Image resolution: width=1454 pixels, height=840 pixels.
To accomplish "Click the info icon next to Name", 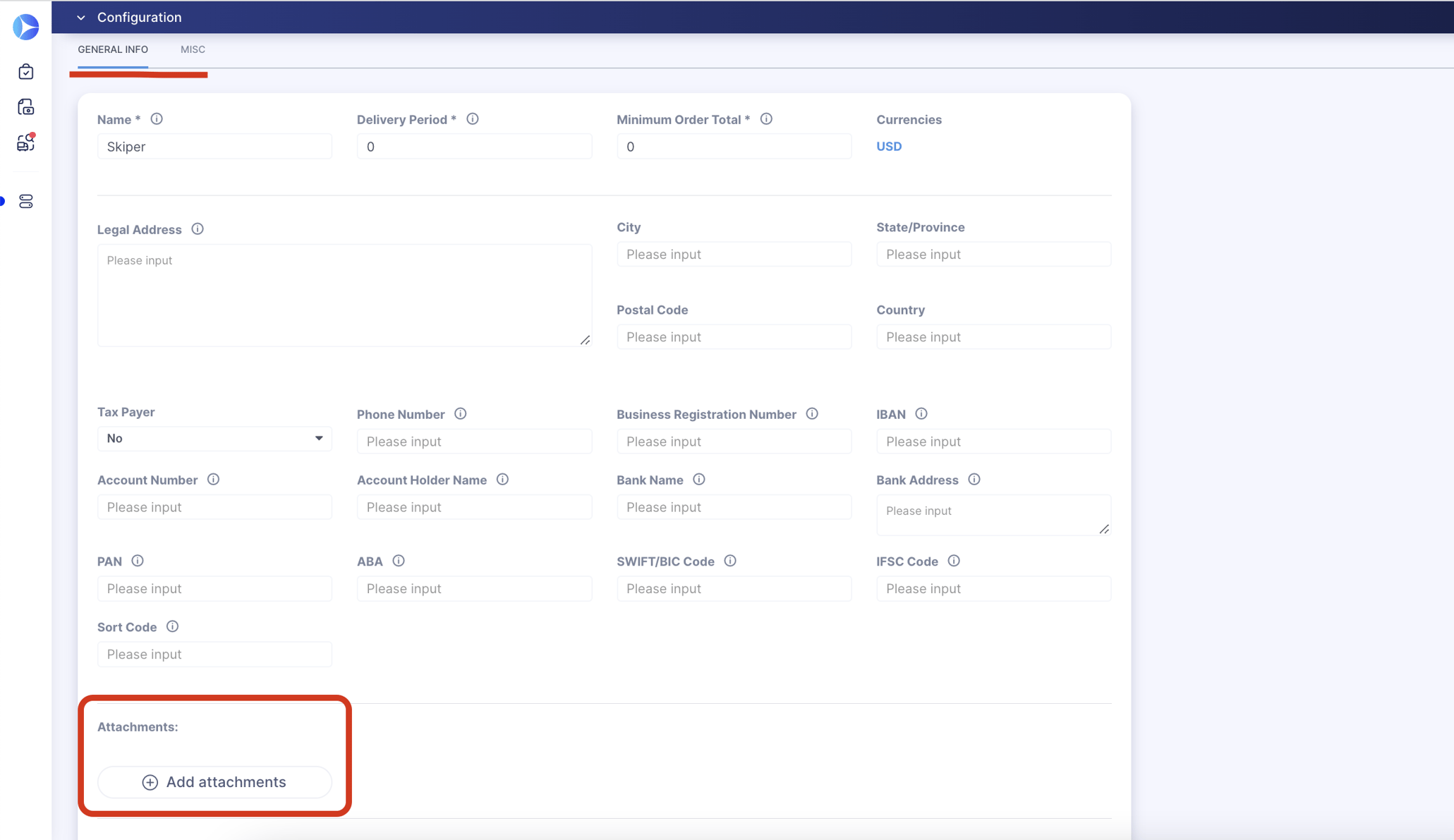I will click(x=157, y=119).
